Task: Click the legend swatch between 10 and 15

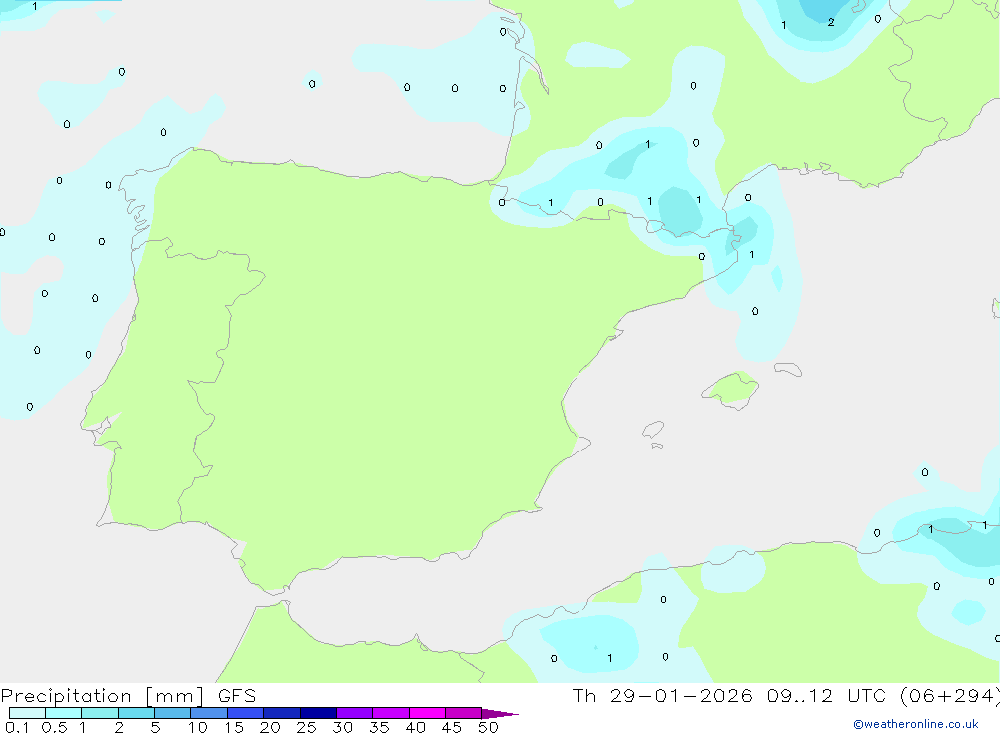Action: pos(209,713)
